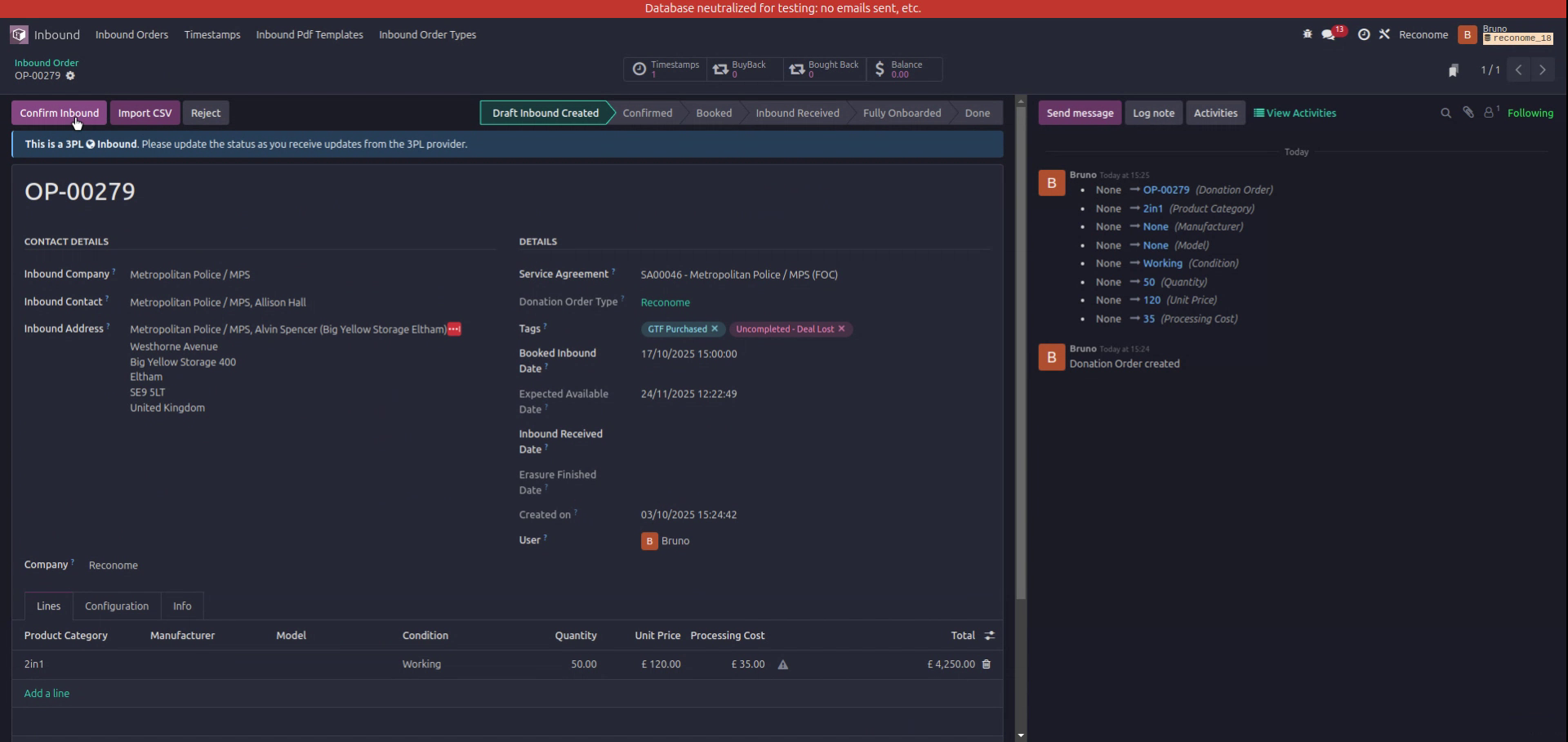Open the Inbound Pdf Templates menu

(x=310, y=34)
